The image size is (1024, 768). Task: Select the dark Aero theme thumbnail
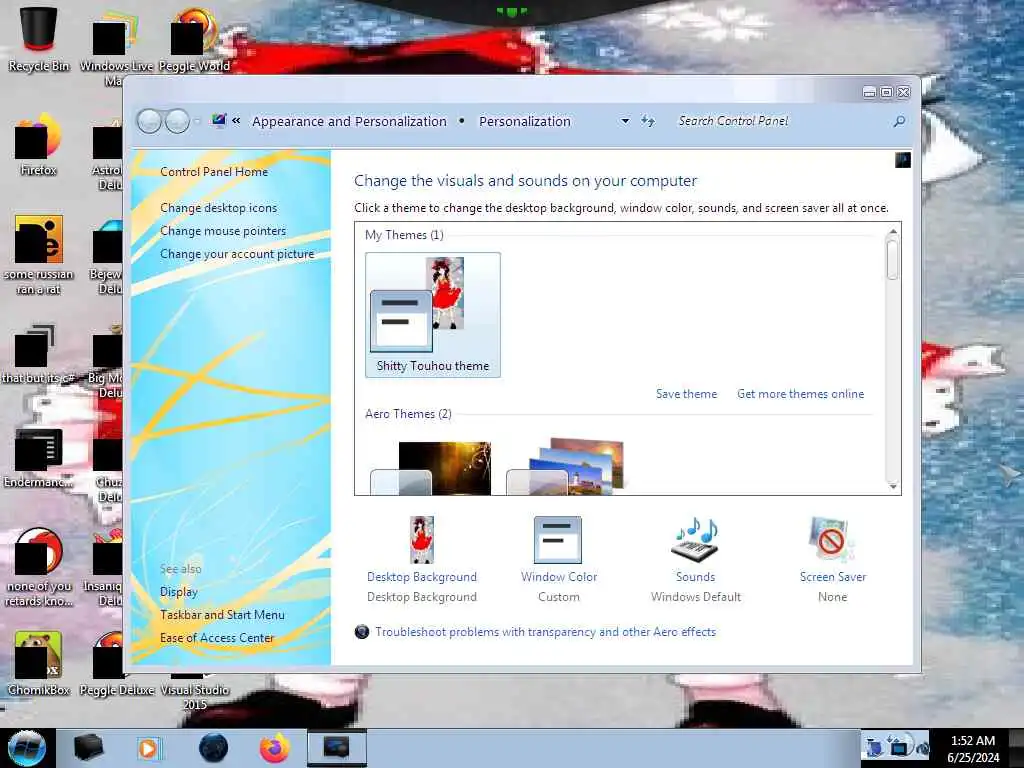click(x=431, y=468)
